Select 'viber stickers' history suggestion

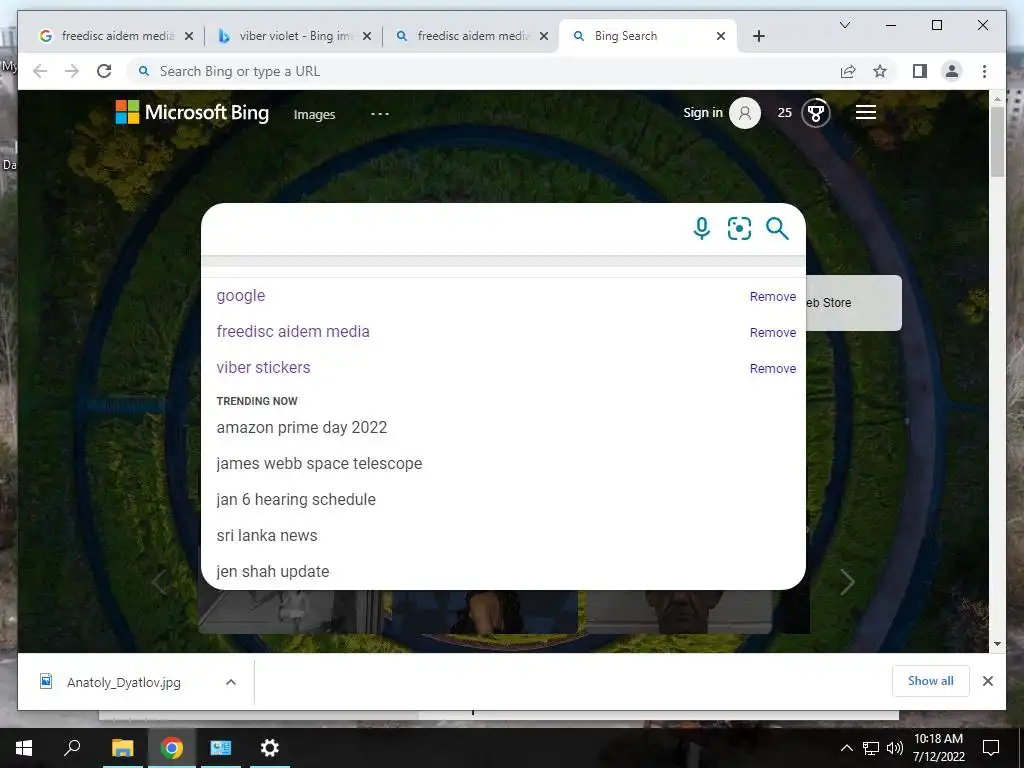click(264, 368)
